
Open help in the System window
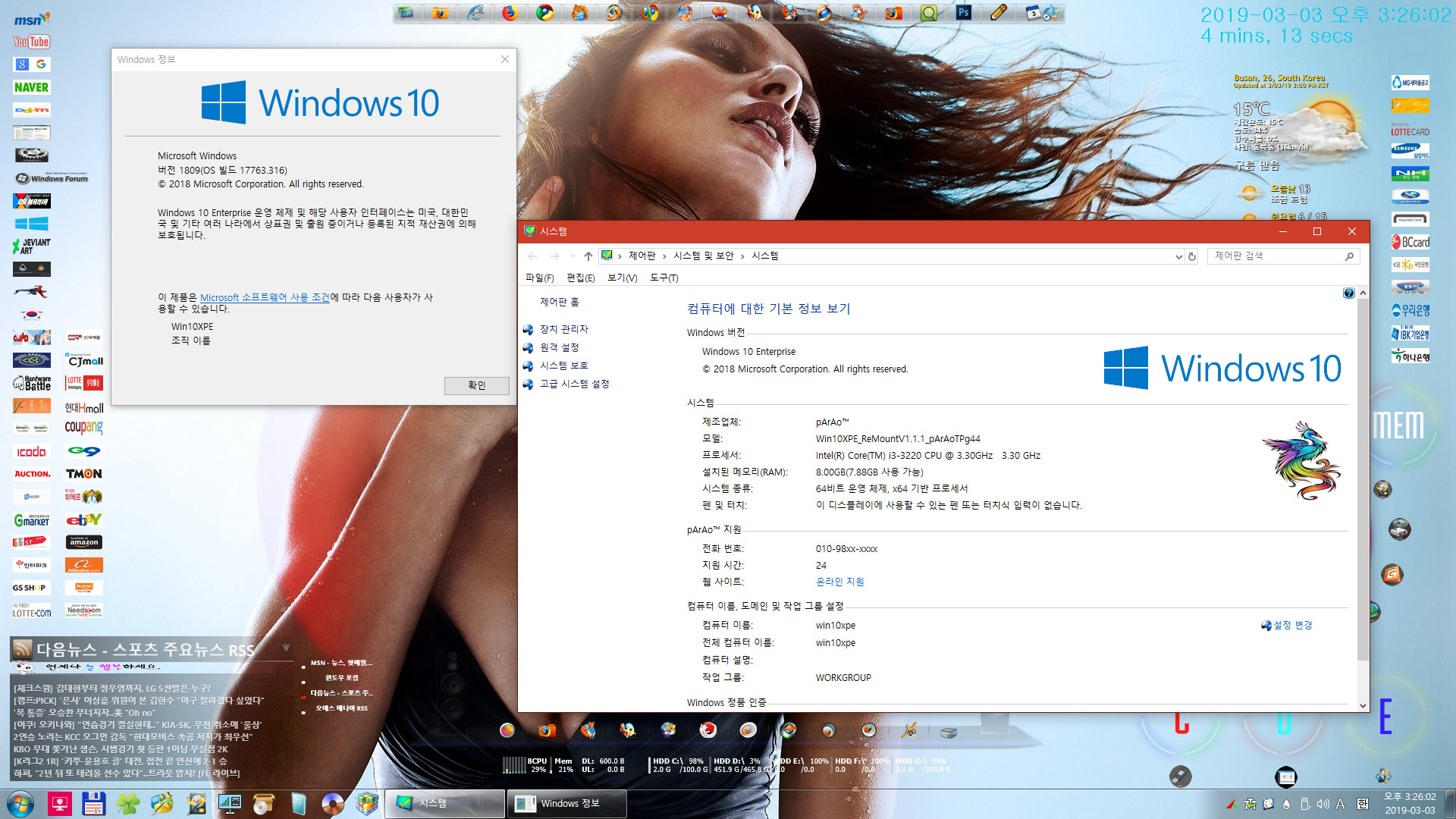pos(1348,293)
